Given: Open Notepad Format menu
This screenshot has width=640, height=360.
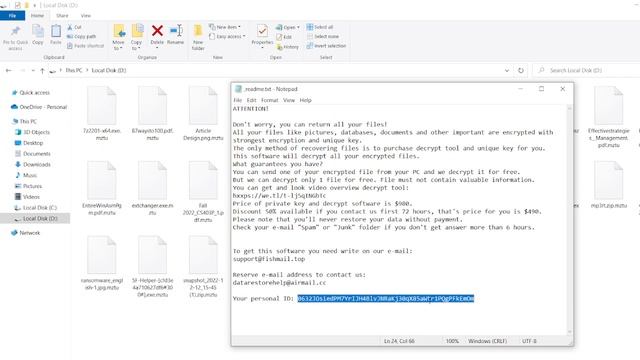Looking at the screenshot, I should (269, 100).
